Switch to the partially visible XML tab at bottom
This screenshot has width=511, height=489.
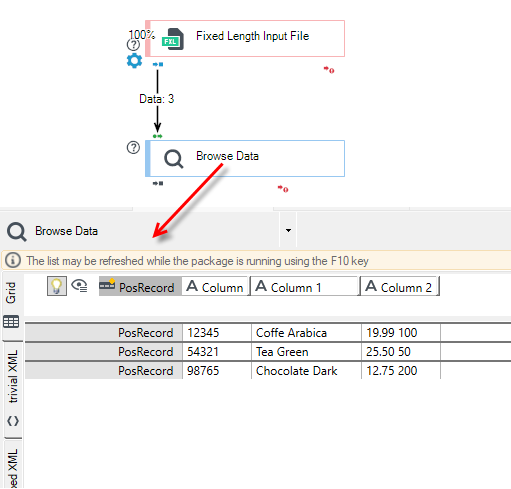13,465
